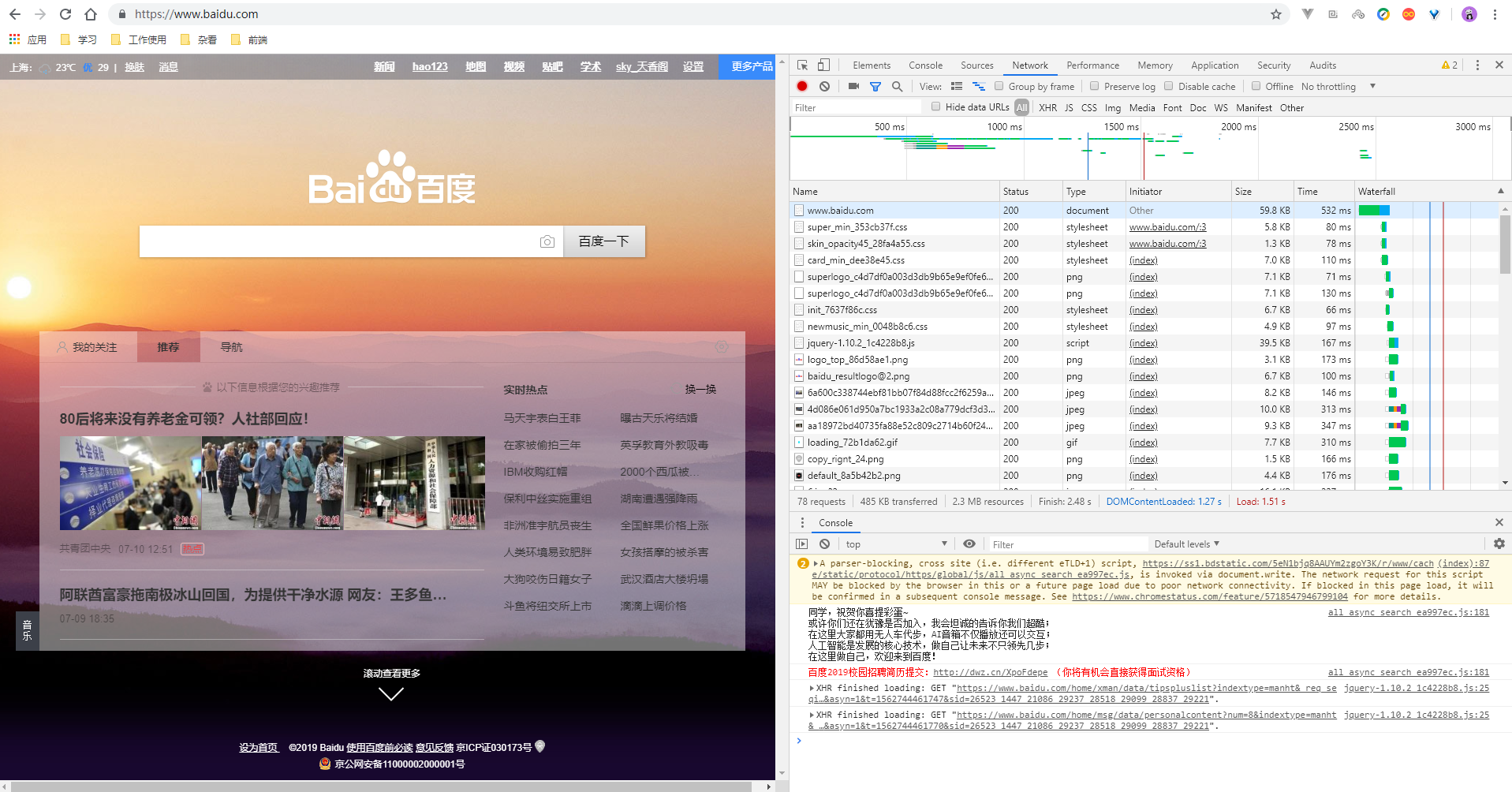Select the 导航 tab on Baidu feed

tap(232, 347)
